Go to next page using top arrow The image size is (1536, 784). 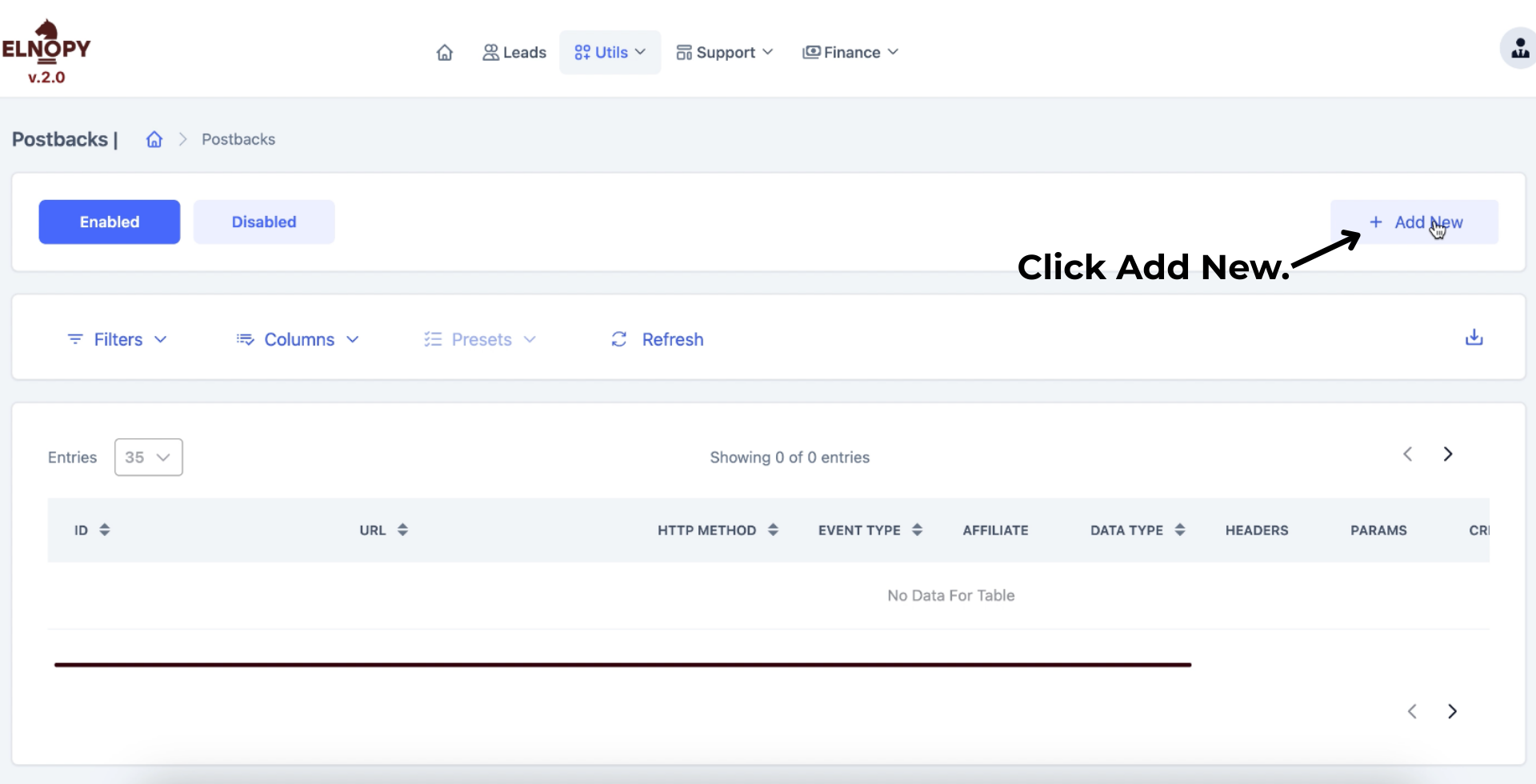coord(1447,454)
